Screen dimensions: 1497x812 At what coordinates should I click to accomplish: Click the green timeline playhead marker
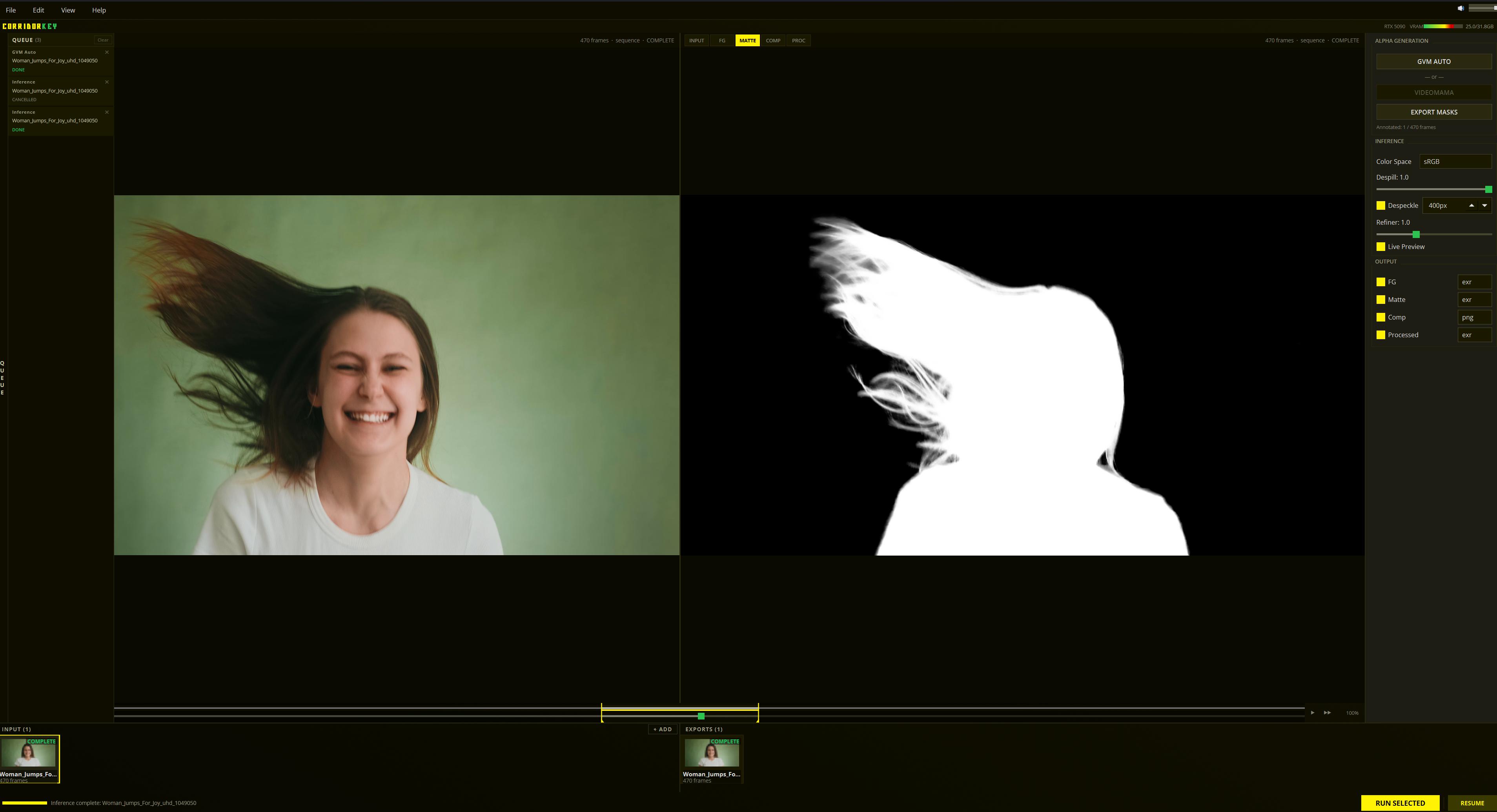pos(701,716)
